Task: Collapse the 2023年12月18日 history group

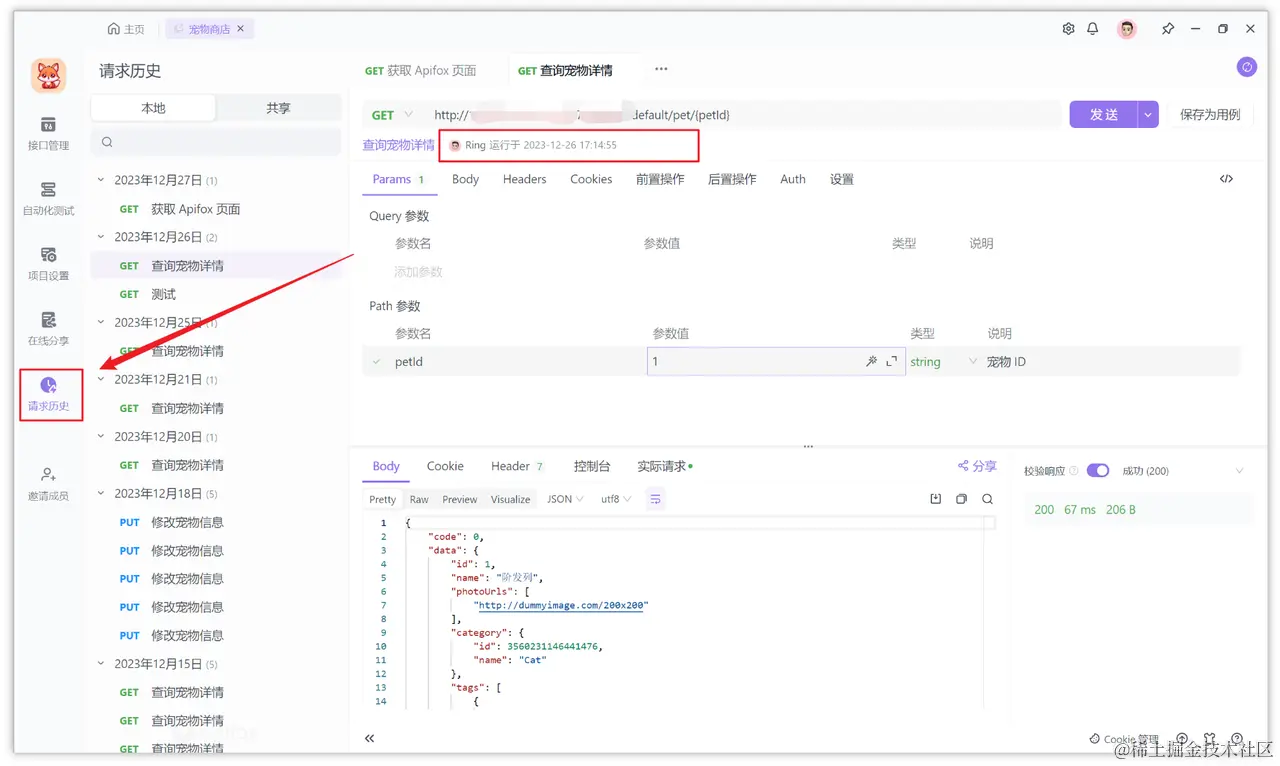Action: tap(99, 493)
